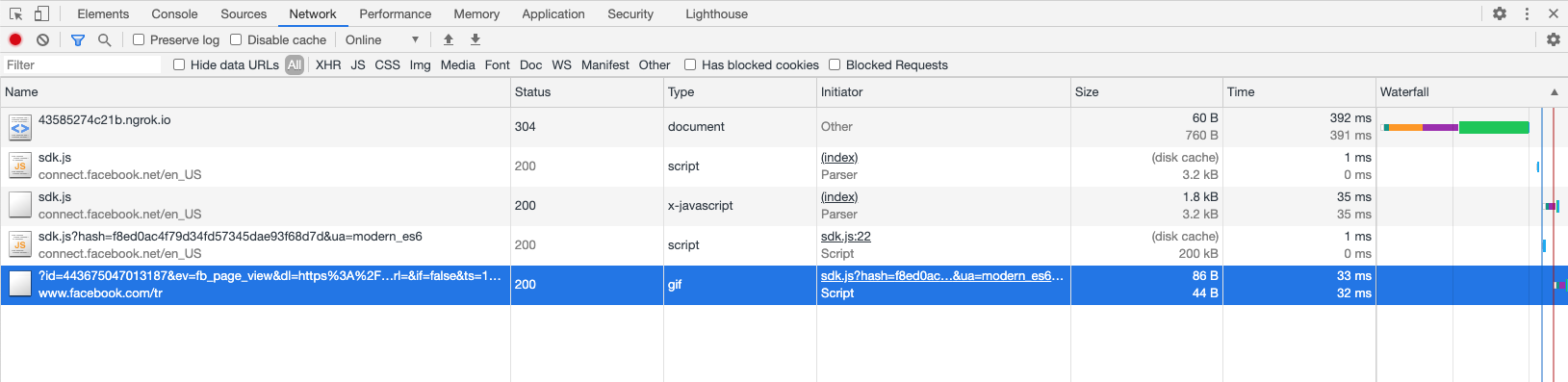Toggle the filter funnel icon
Viewport: 1568px width, 382px height.
coord(78,39)
